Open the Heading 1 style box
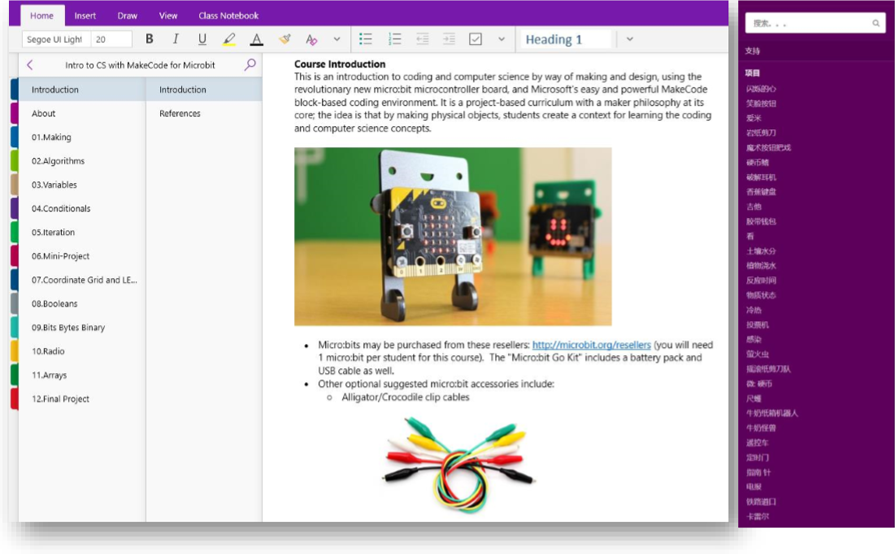 [x=565, y=39]
